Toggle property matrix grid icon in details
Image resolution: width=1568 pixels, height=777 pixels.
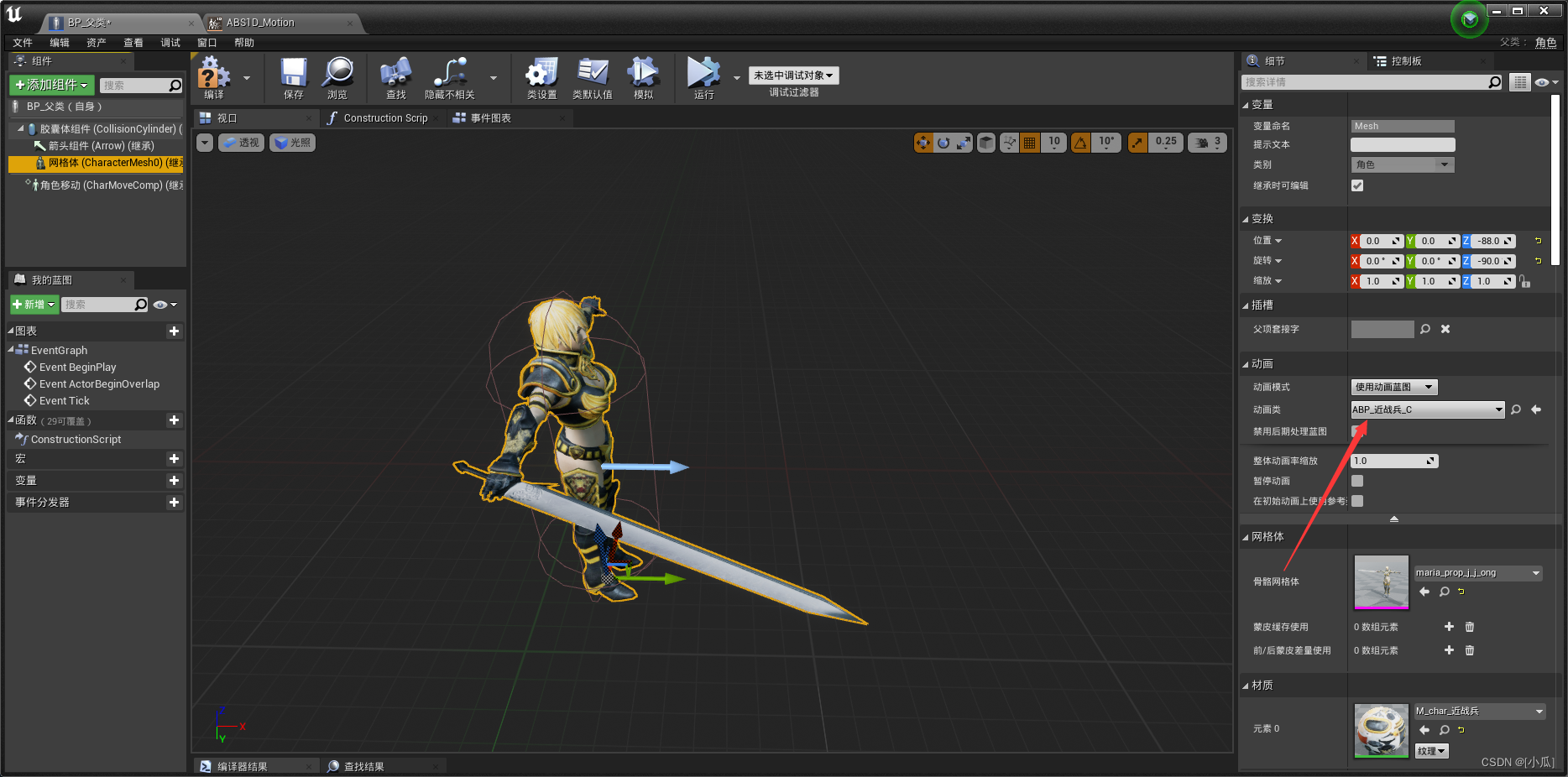1520,82
